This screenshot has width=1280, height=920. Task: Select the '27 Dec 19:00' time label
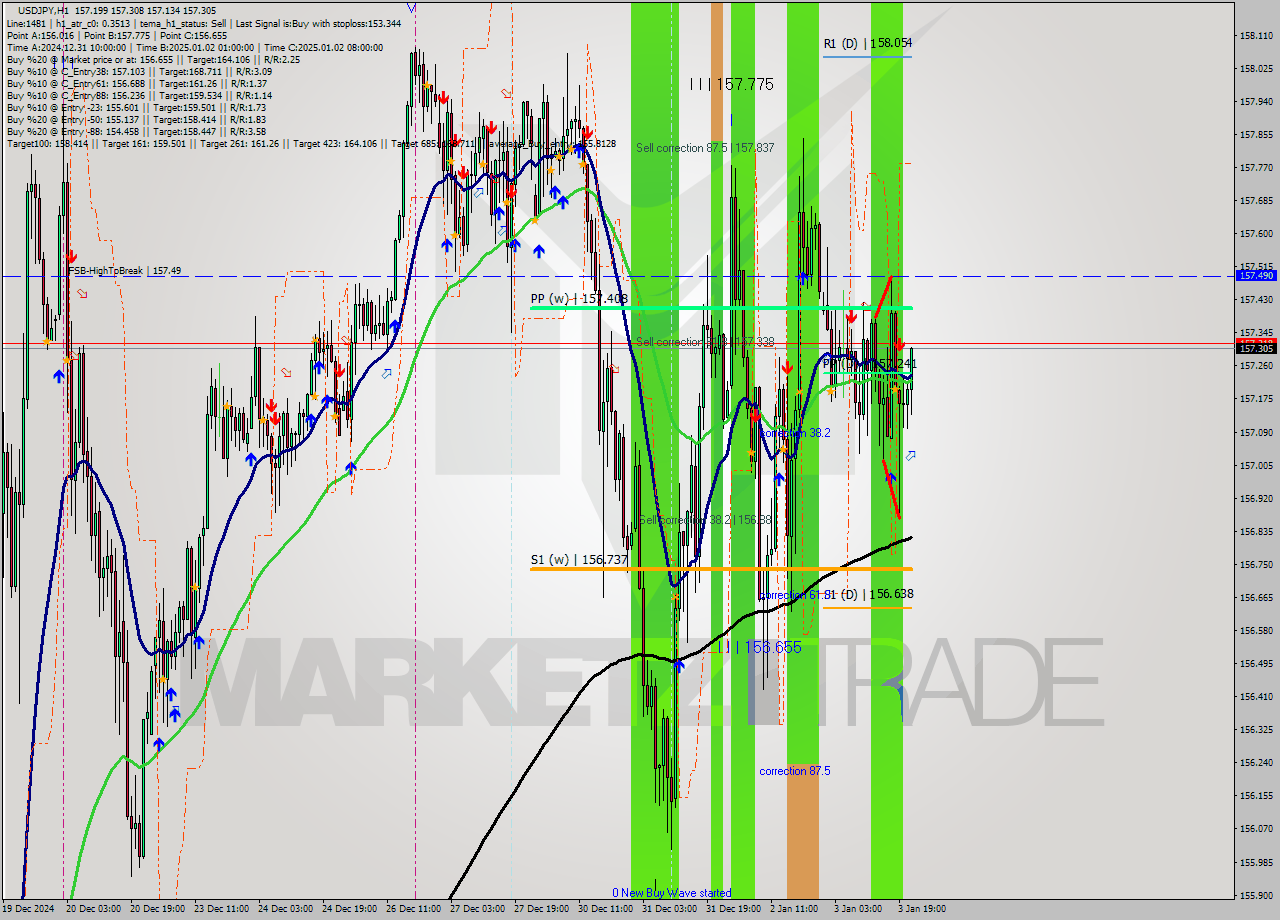541,909
